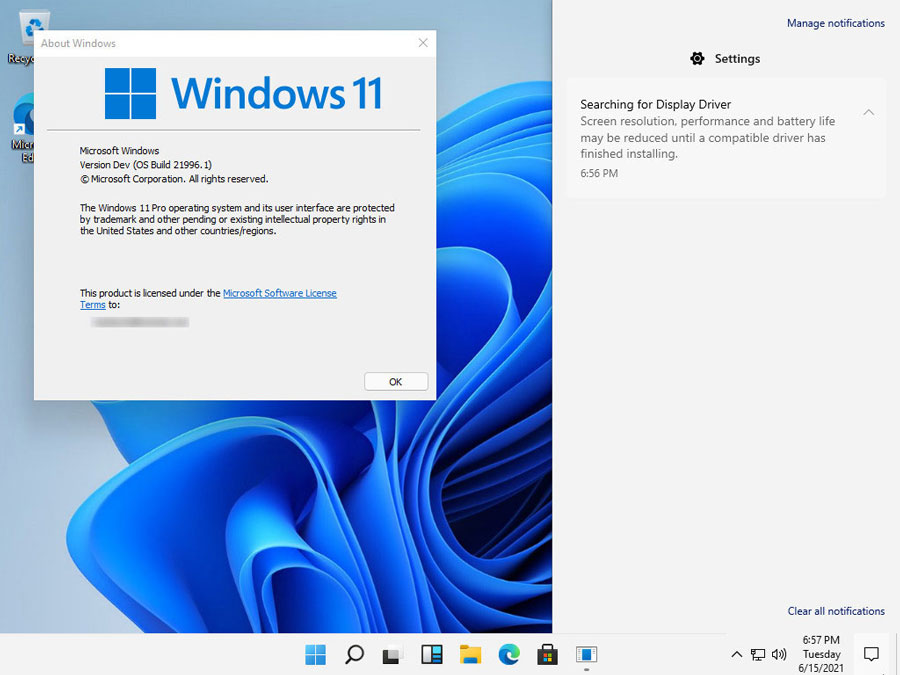The width and height of the screenshot is (900, 675).
Task: Close the About Windows dialog
Action: pyautogui.click(x=423, y=43)
